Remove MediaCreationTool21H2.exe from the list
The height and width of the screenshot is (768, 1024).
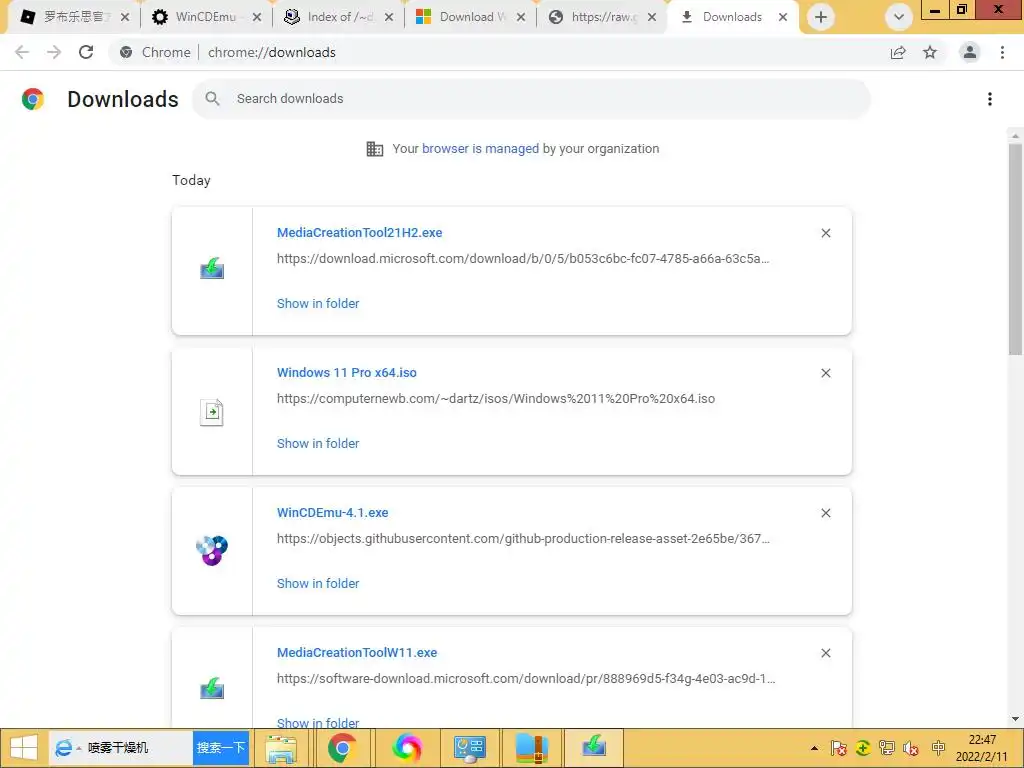[x=825, y=233]
